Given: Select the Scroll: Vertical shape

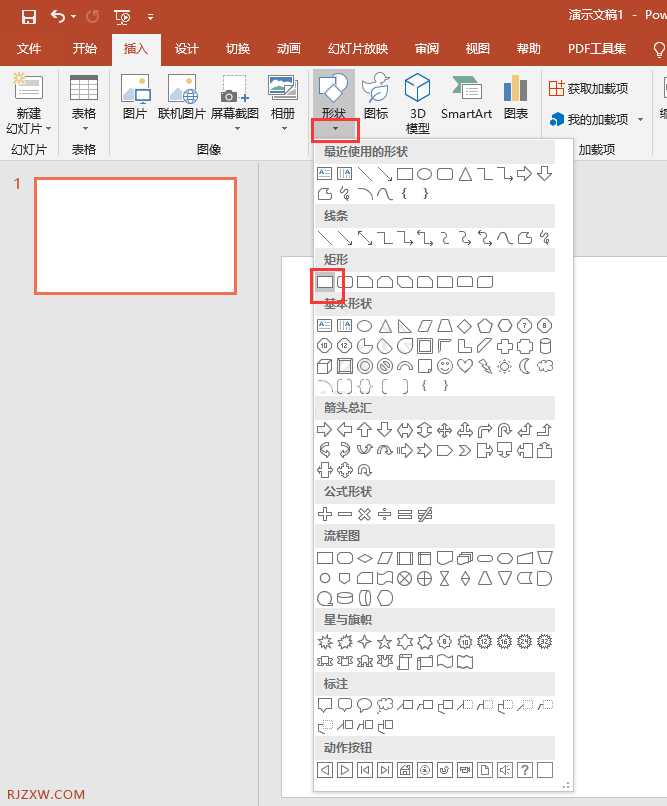Looking at the screenshot, I should (x=405, y=662).
